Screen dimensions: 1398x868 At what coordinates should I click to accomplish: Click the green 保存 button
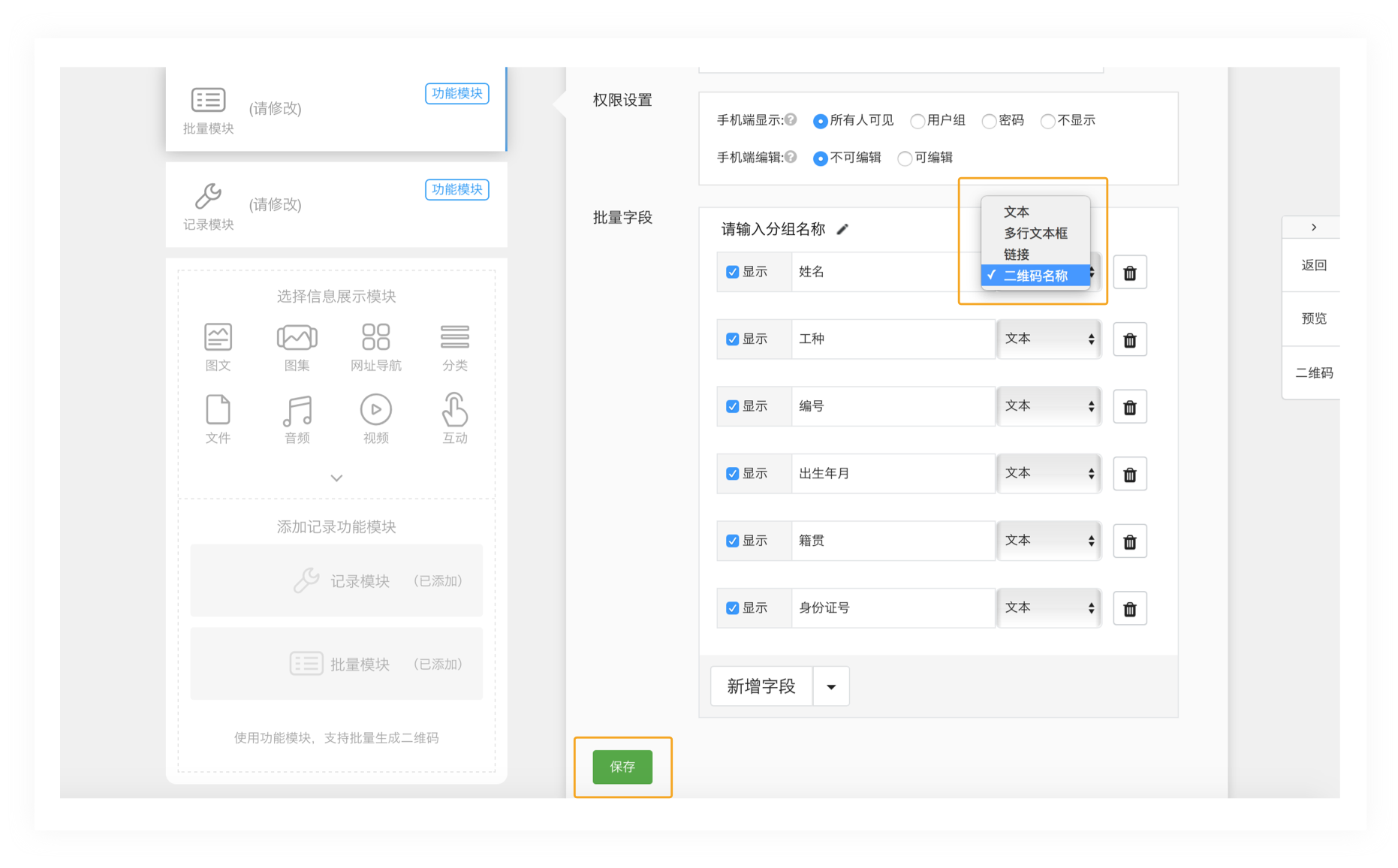click(x=622, y=767)
